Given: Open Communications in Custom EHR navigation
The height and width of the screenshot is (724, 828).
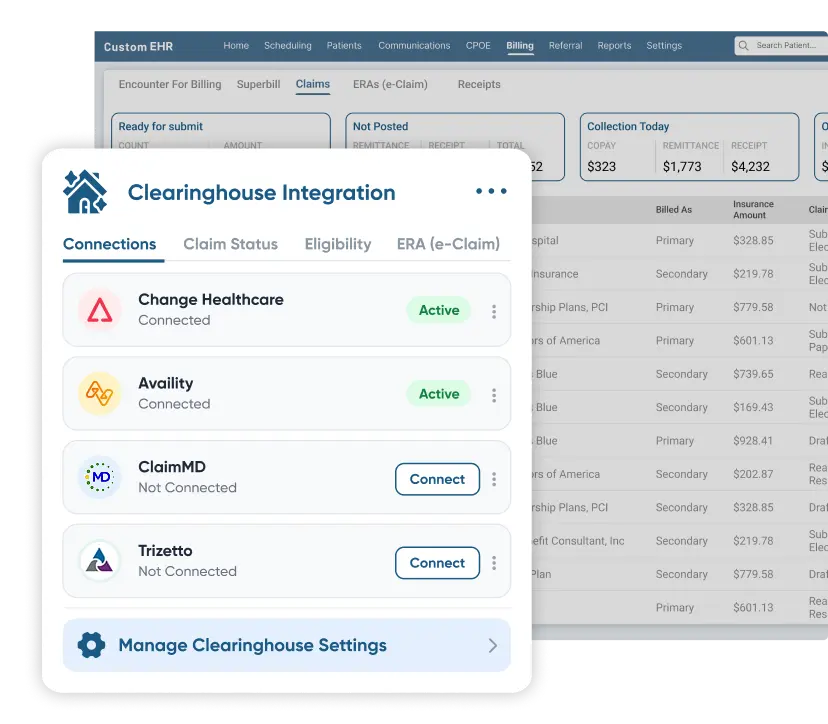Looking at the screenshot, I should point(414,45).
